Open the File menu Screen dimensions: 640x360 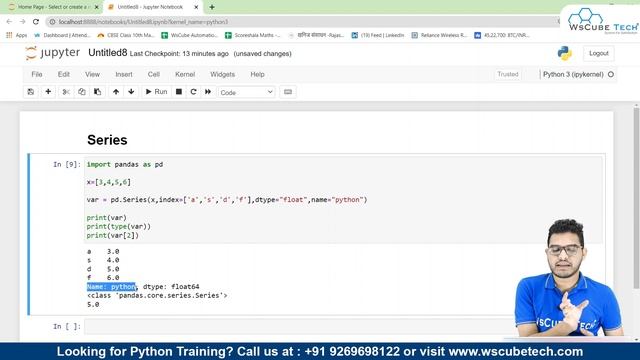click(x=37, y=74)
